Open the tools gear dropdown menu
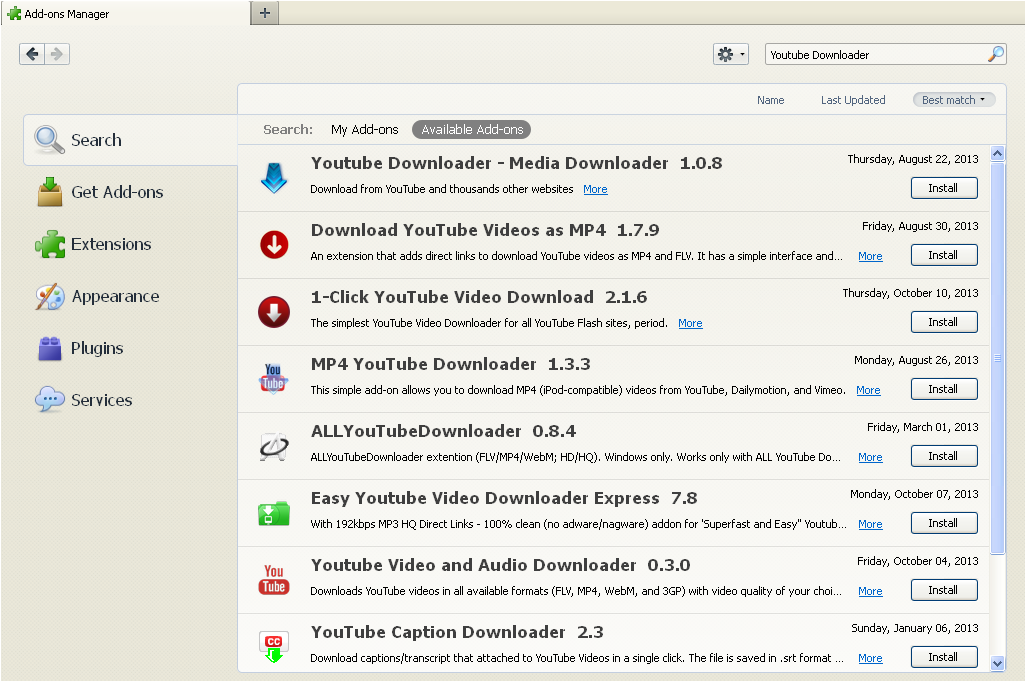 pos(730,54)
